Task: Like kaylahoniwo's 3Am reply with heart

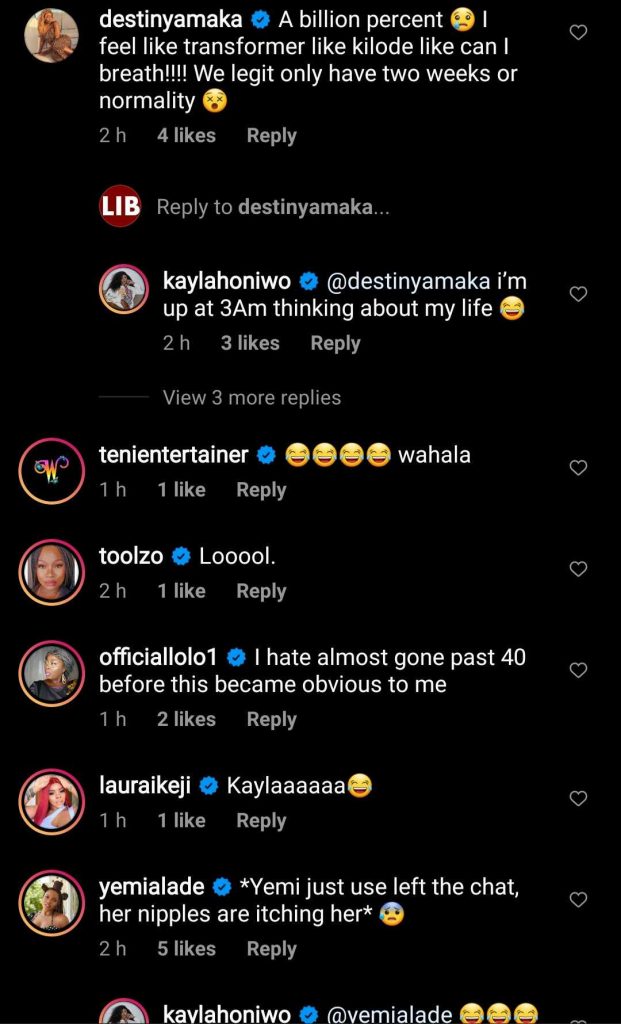Action: pos(577,294)
